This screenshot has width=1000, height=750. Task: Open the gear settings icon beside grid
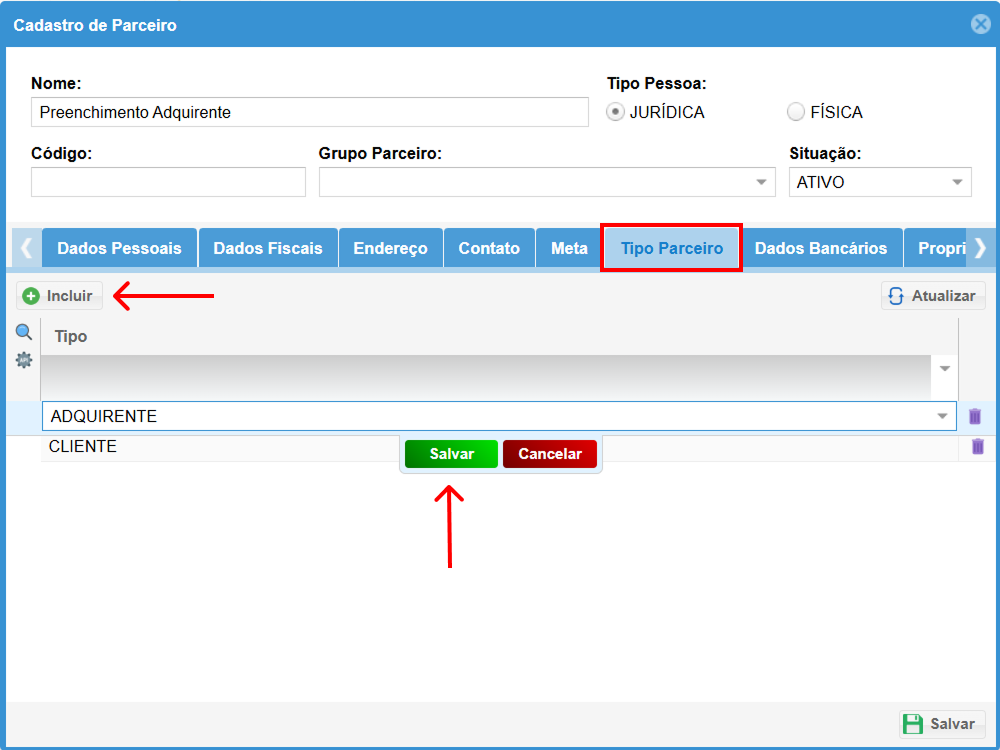[23, 360]
